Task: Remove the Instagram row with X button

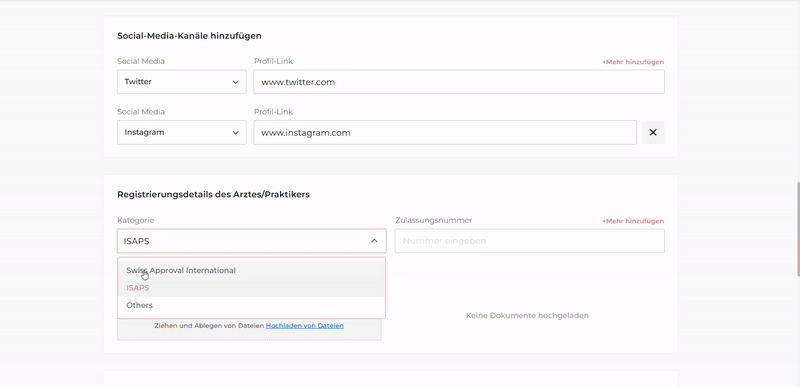Action: (653, 133)
